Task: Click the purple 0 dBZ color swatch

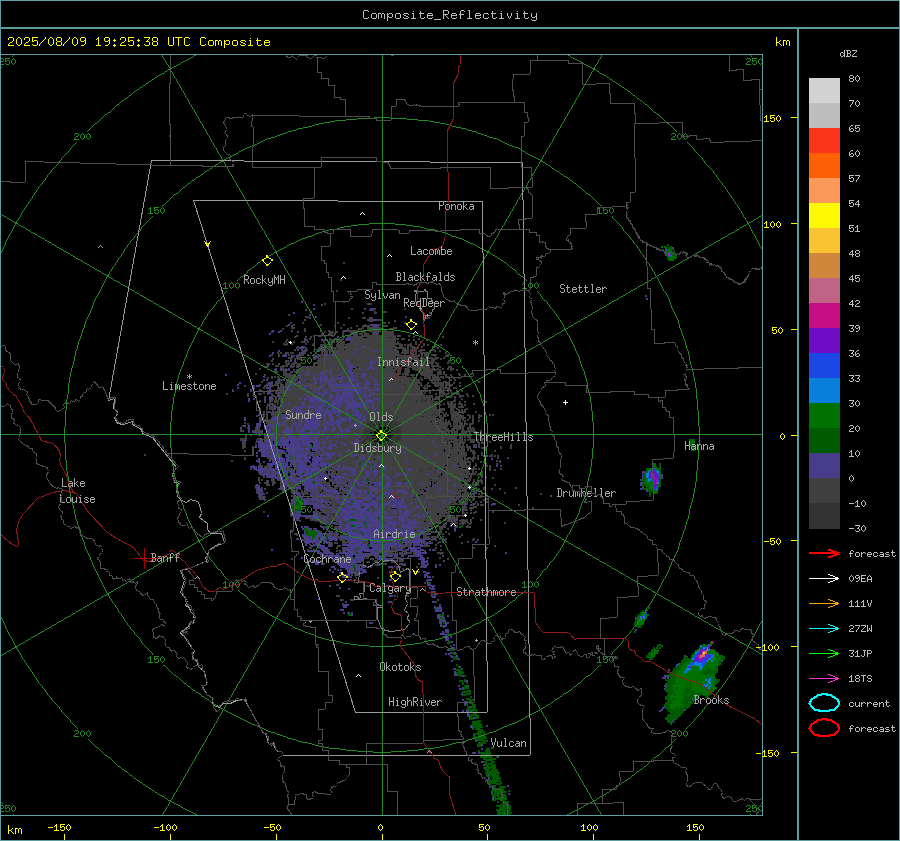Action: click(x=824, y=465)
